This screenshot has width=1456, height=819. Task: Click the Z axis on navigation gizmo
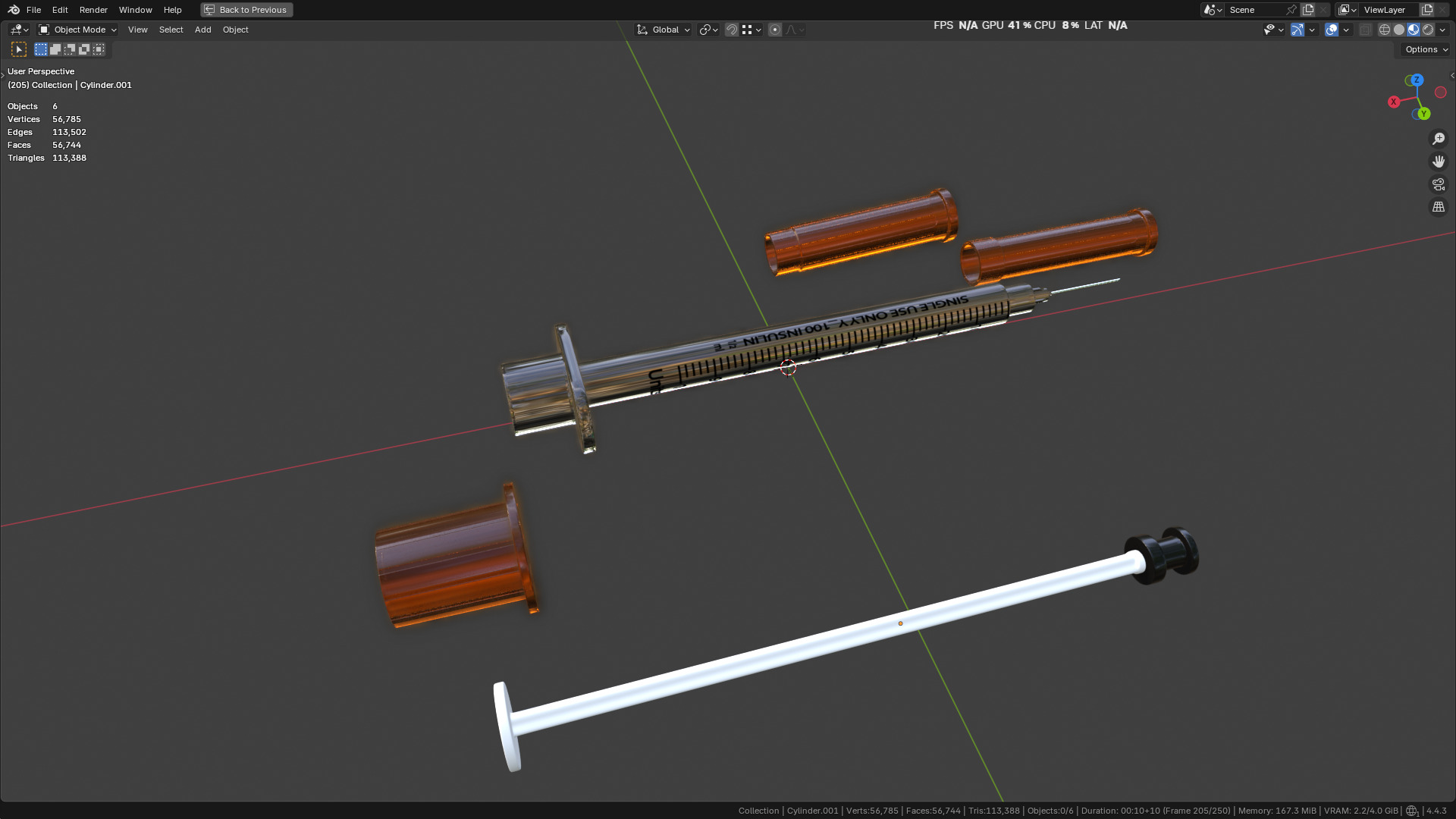pyautogui.click(x=1417, y=80)
